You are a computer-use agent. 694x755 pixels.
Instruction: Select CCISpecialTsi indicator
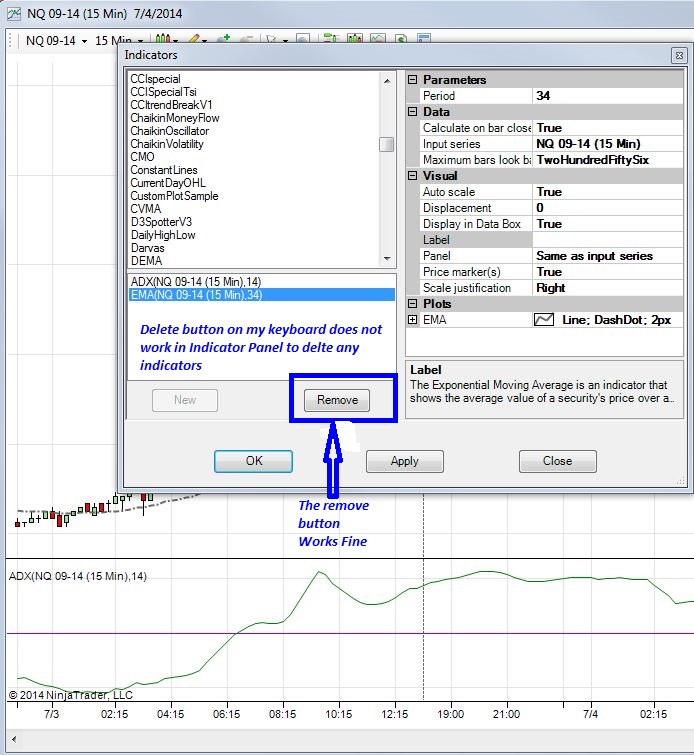[163, 92]
